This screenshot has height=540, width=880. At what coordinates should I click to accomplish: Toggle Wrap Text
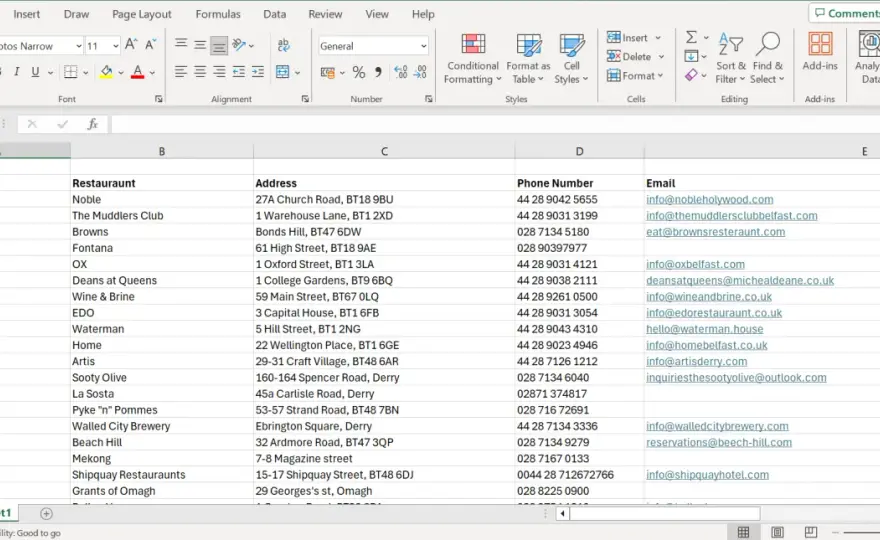283,45
